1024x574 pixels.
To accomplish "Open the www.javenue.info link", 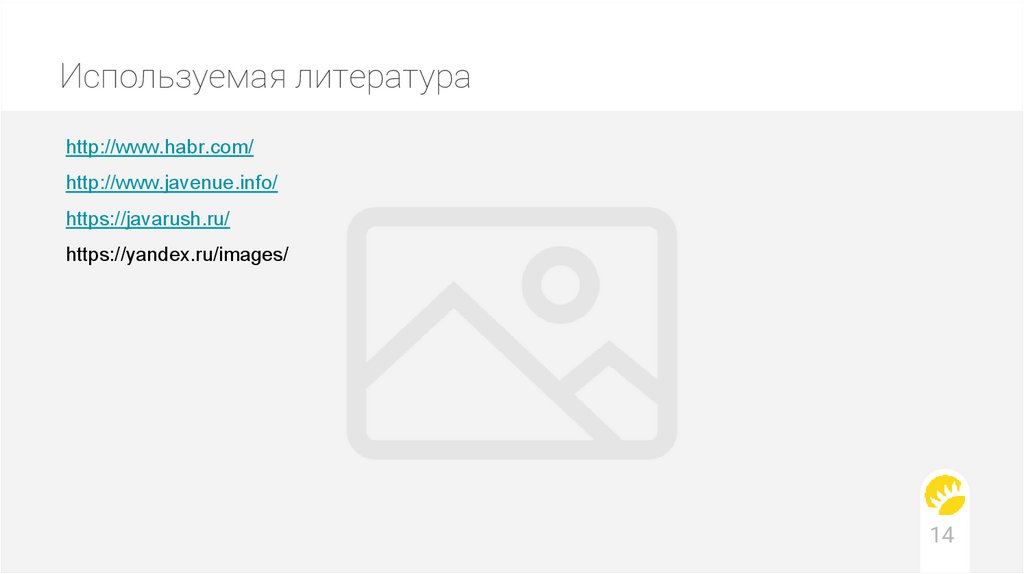I will coord(172,183).
